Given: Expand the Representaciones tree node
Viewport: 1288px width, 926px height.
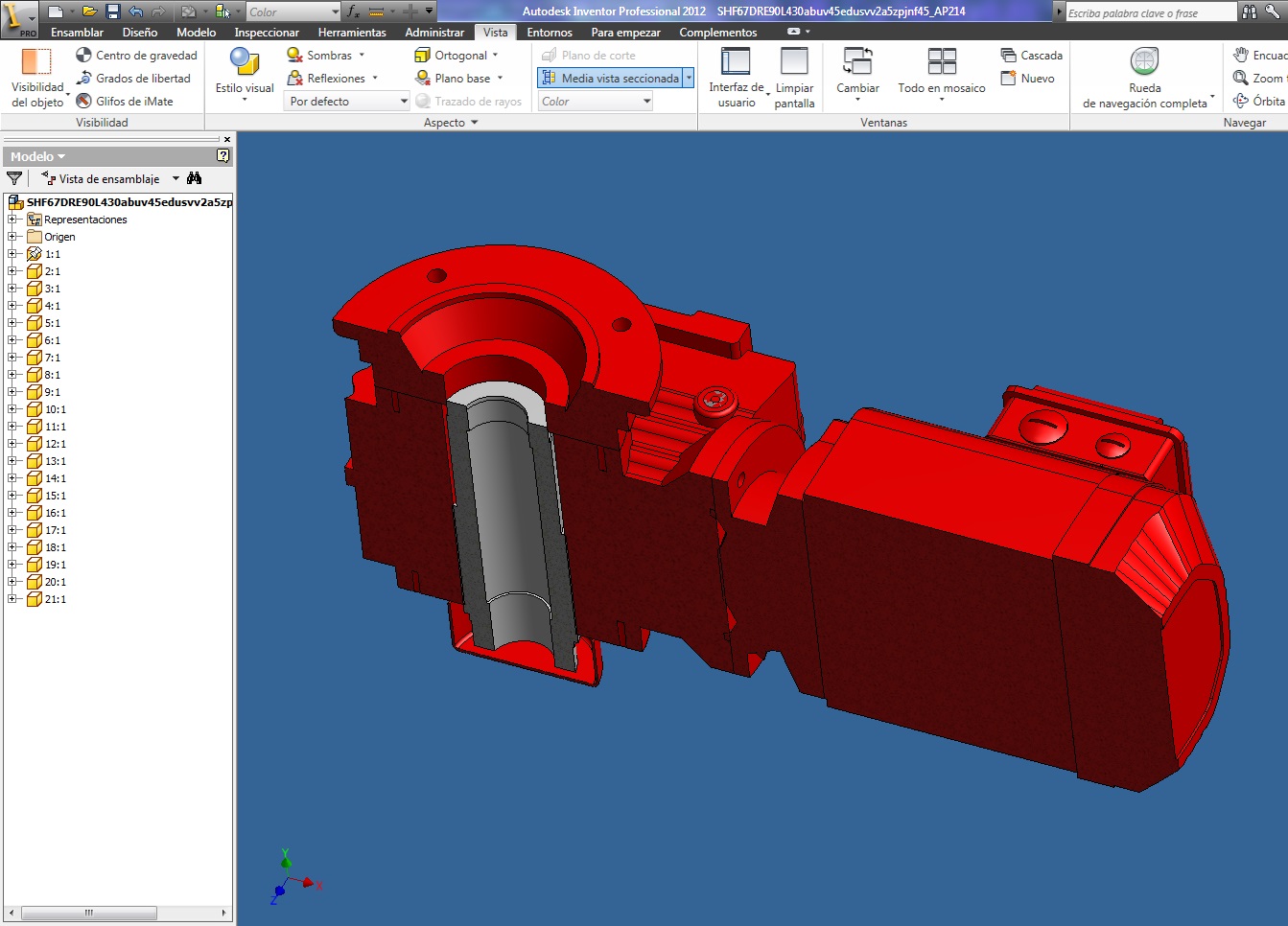Looking at the screenshot, I should [x=12, y=220].
